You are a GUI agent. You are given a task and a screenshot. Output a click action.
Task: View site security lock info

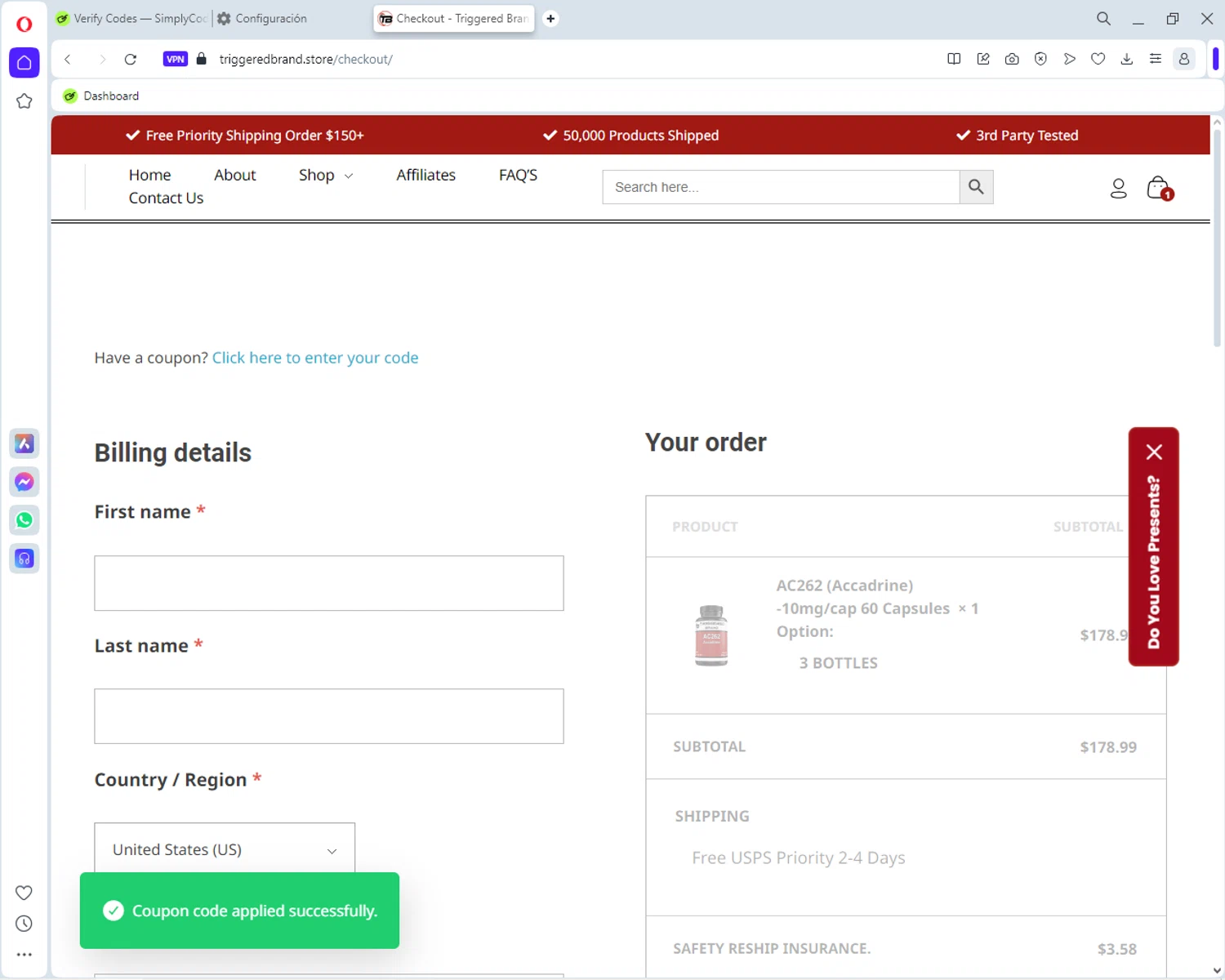click(202, 59)
